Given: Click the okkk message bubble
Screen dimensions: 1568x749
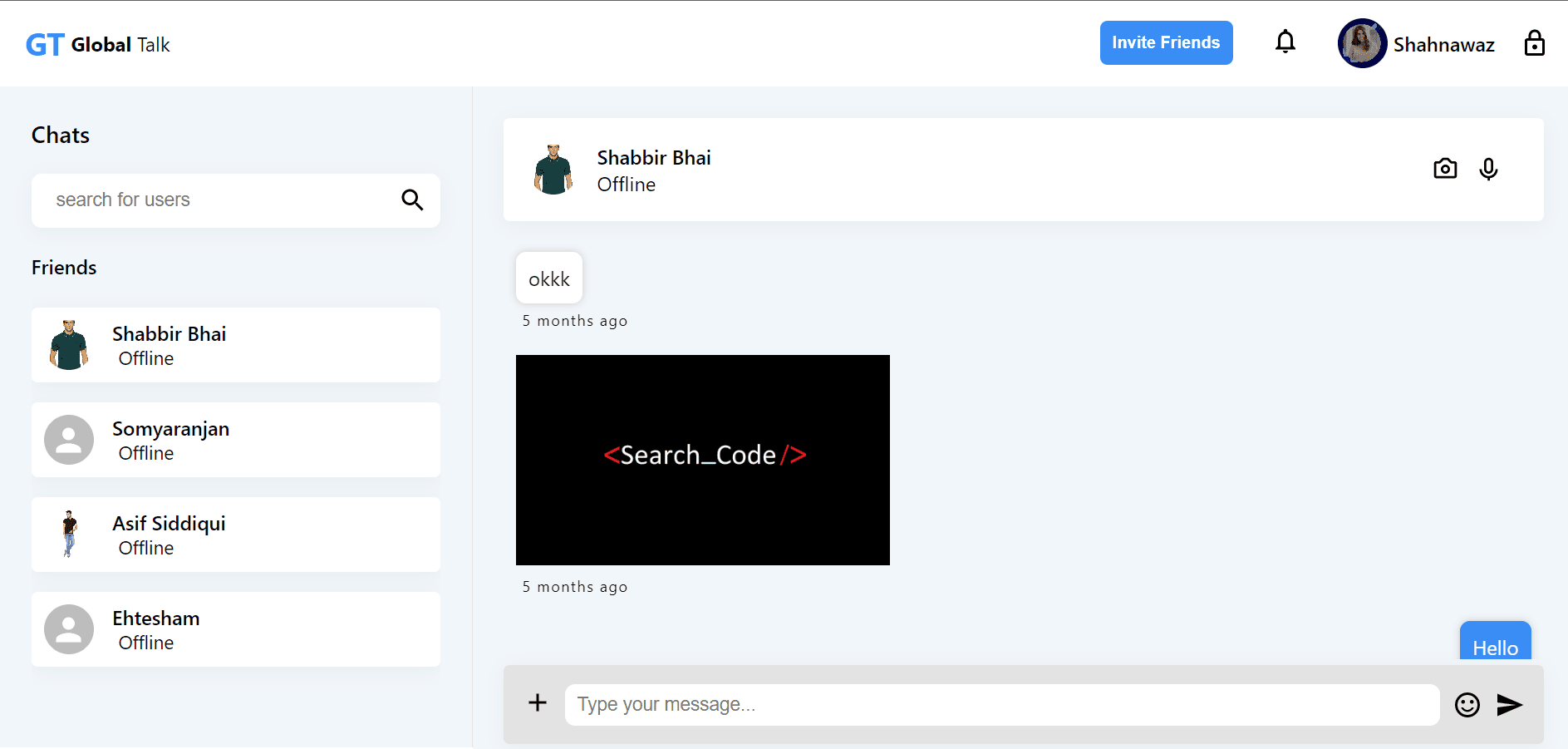Looking at the screenshot, I should point(549,278).
